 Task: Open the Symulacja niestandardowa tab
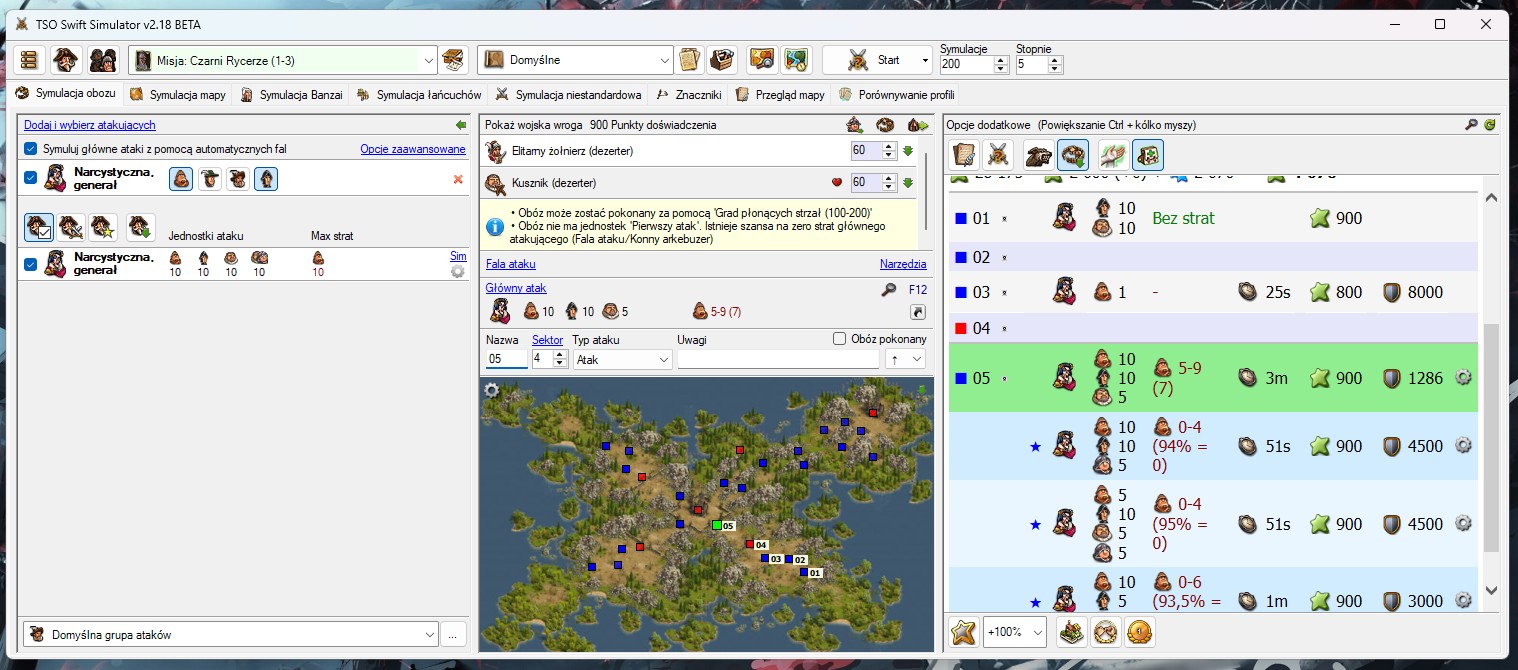coord(568,95)
